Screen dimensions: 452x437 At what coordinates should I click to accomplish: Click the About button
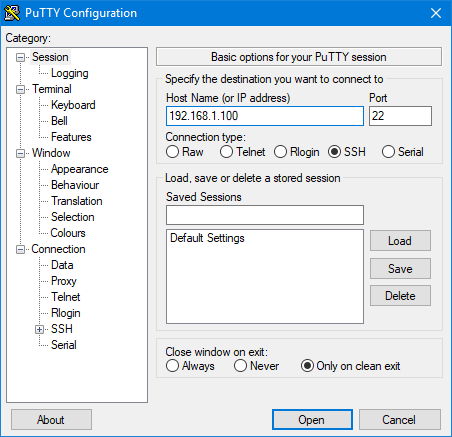[51, 420]
